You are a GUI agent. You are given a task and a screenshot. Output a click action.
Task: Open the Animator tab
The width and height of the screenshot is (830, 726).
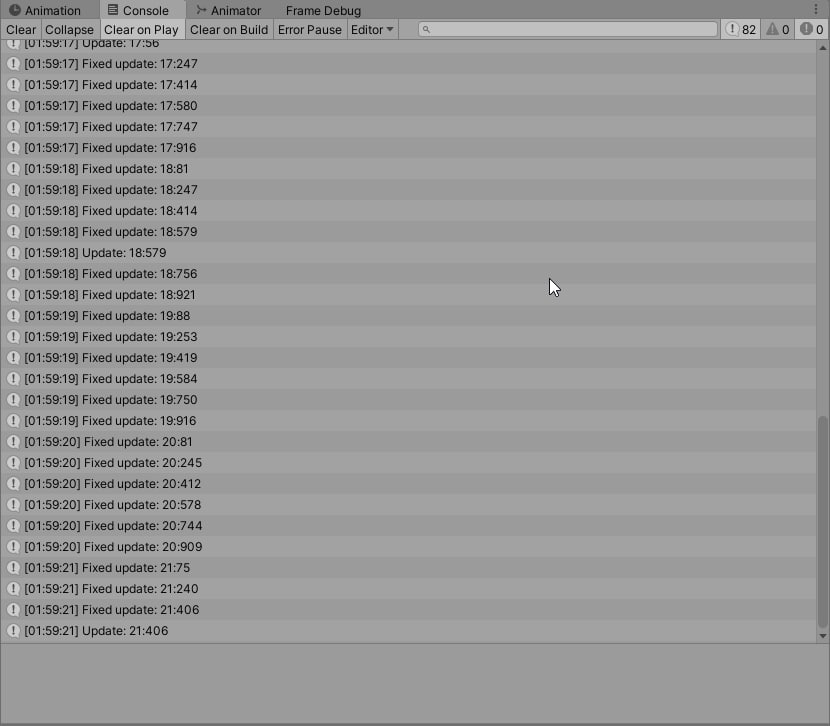(x=229, y=10)
